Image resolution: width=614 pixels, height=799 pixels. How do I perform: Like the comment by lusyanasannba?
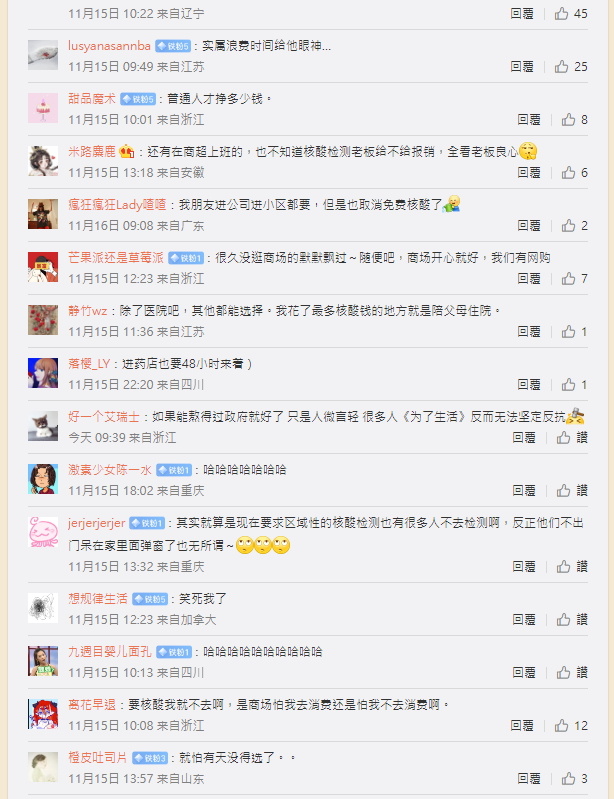(571, 67)
